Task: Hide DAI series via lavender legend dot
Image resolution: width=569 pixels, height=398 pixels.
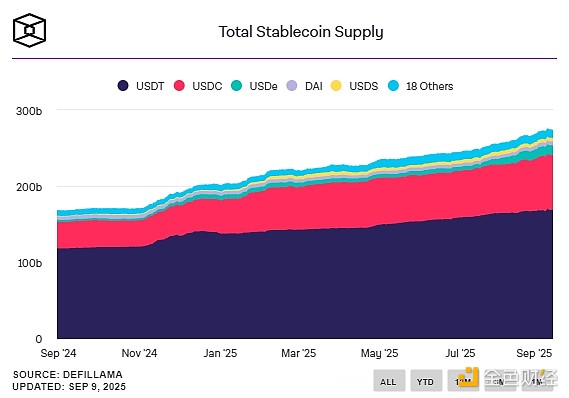Action: pyautogui.click(x=292, y=86)
